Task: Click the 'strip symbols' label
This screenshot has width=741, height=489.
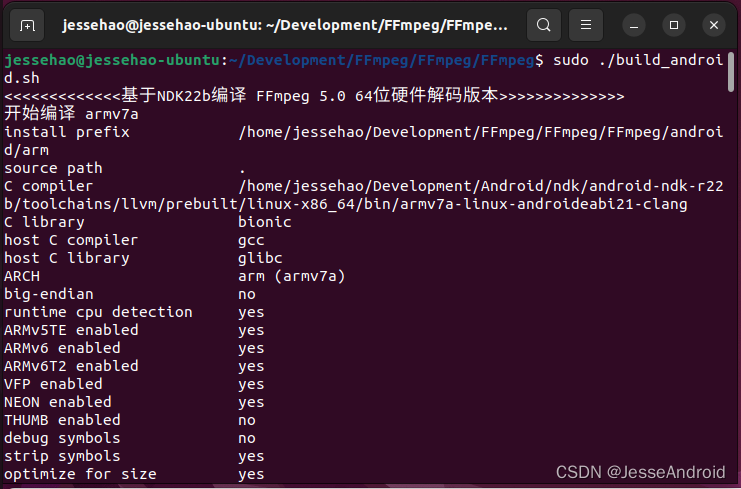Action: tap(62, 456)
